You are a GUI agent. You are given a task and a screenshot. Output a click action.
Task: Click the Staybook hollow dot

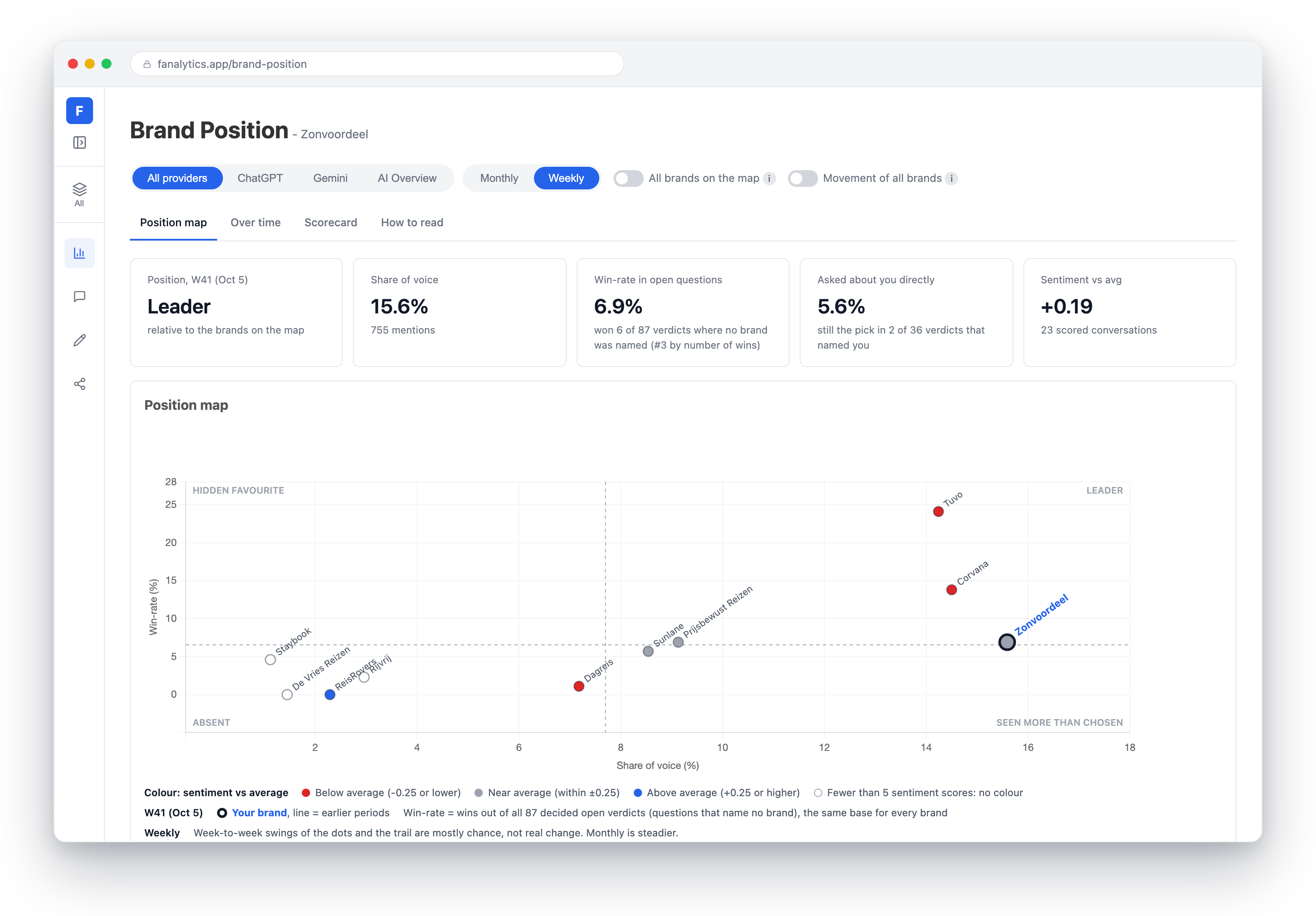tap(271, 660)
